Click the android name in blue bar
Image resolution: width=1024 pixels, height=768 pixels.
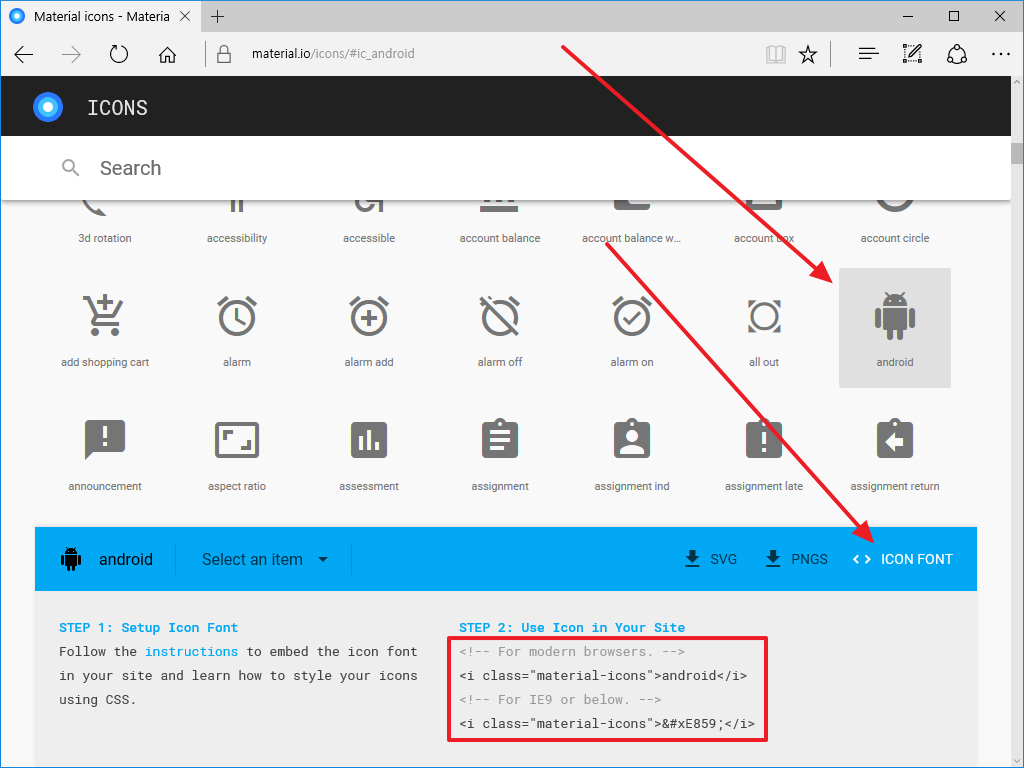(x=125, y=560)
